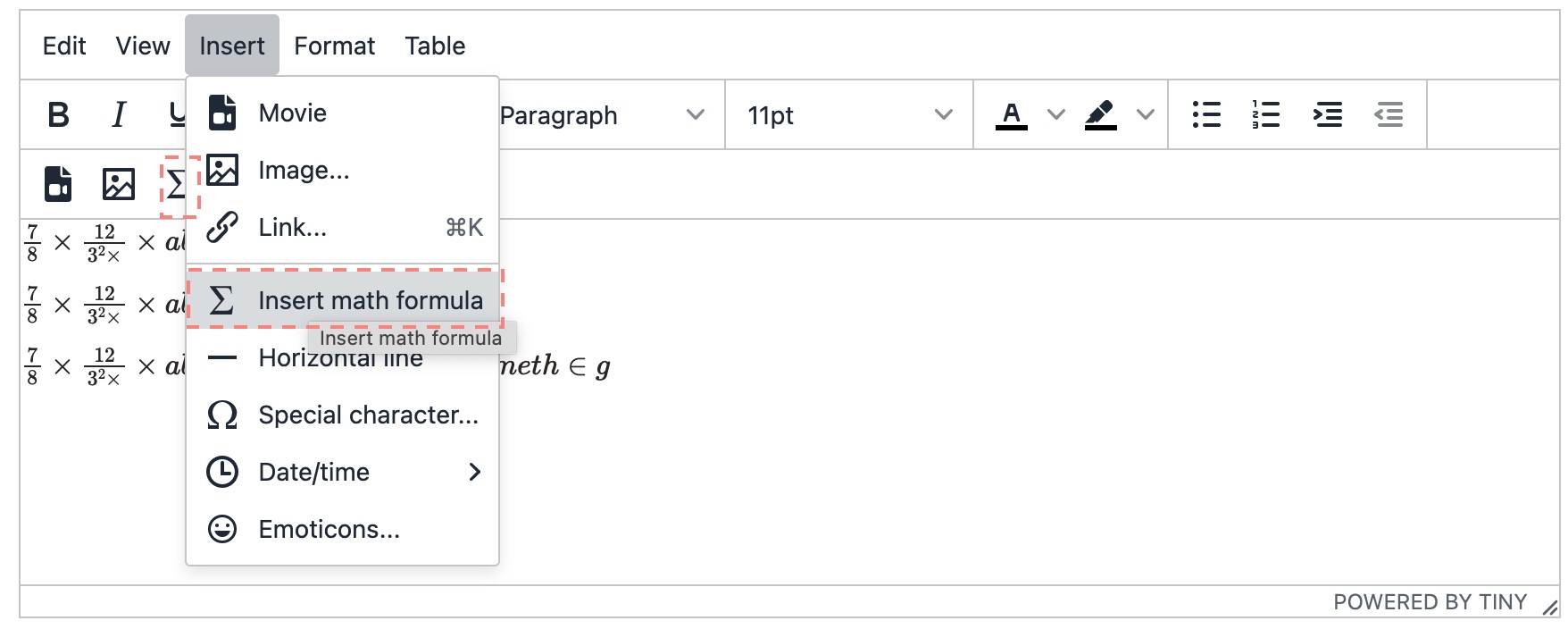Open text color picker dropdown arrow
The width and height of the screenshot is (1568, 629).
(x=1056, y=114)
